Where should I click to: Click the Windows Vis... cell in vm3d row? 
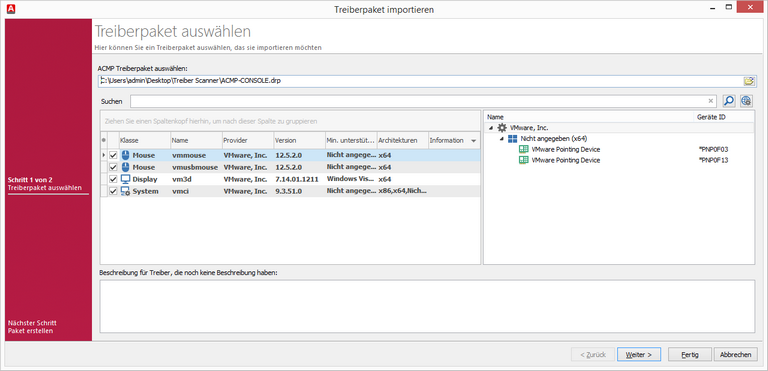coord(351,179)
